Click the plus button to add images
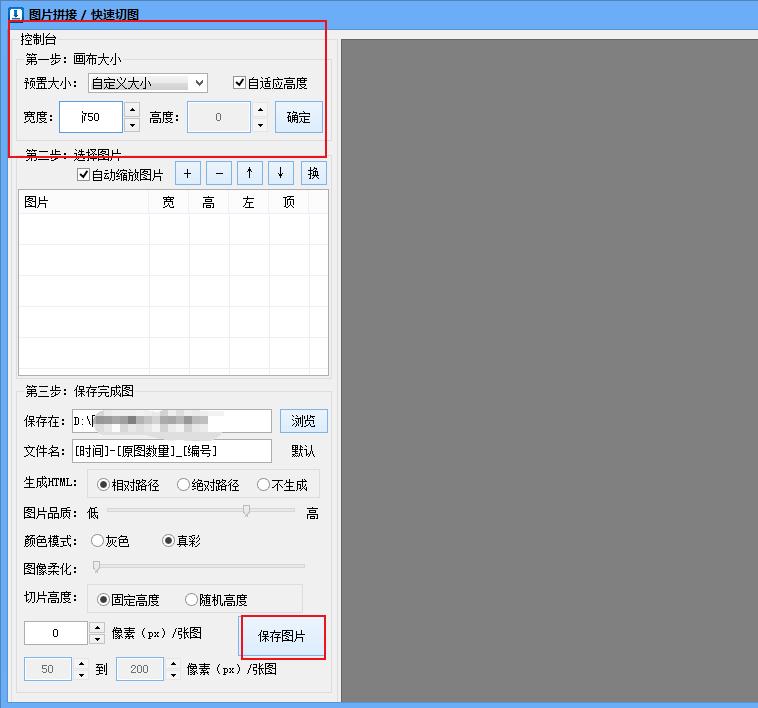 (187, 173)
